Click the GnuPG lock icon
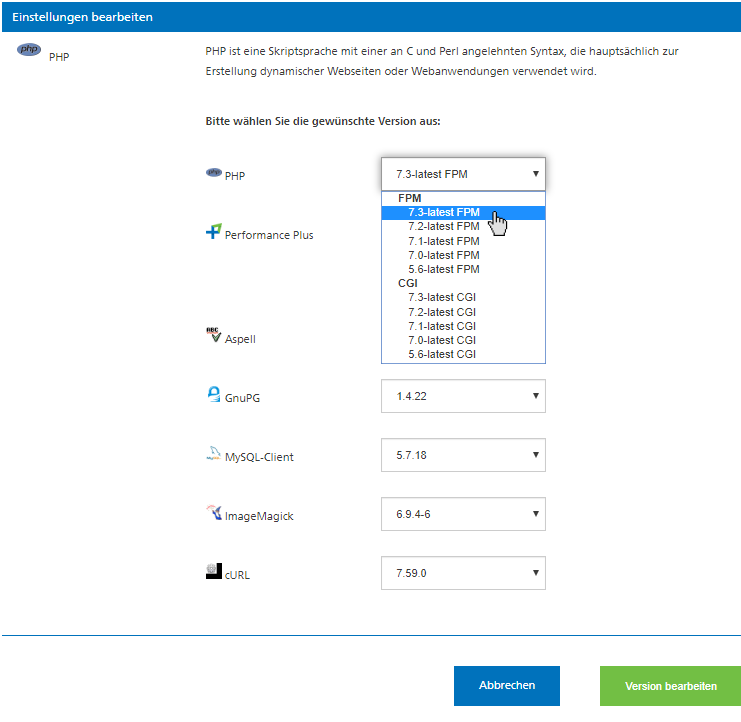741x722 pixels. (213, 395)
